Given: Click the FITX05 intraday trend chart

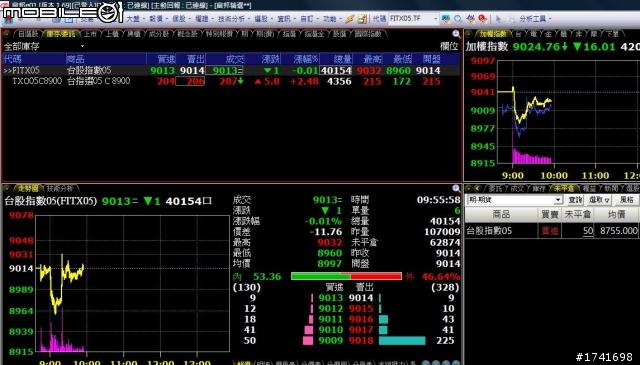Looking at the screenshot, I should [x=132, y=283].
